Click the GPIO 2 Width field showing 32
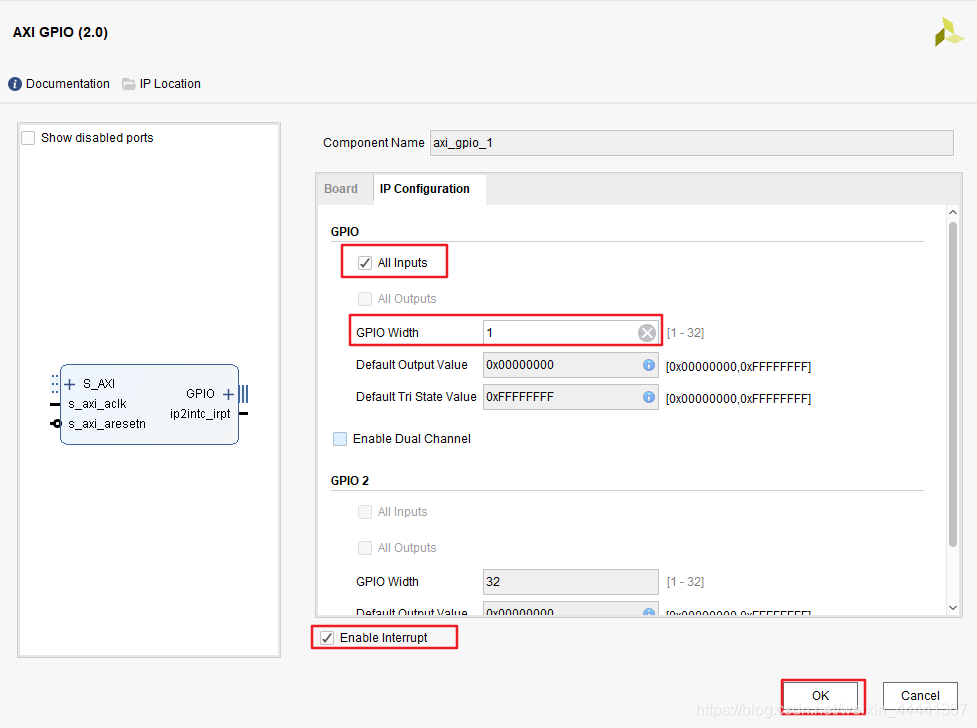This screenshot has width=977, height=728. [x=571, y=582]
